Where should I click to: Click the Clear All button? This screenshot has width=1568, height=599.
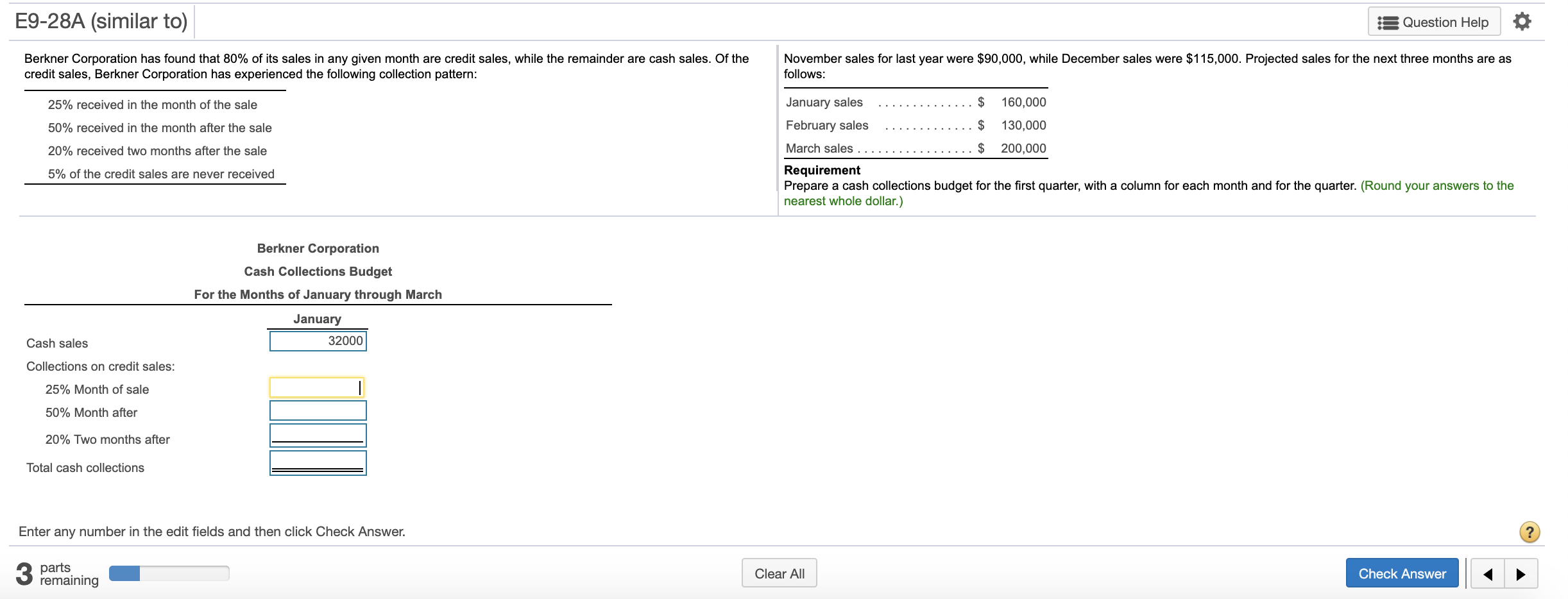779,573
